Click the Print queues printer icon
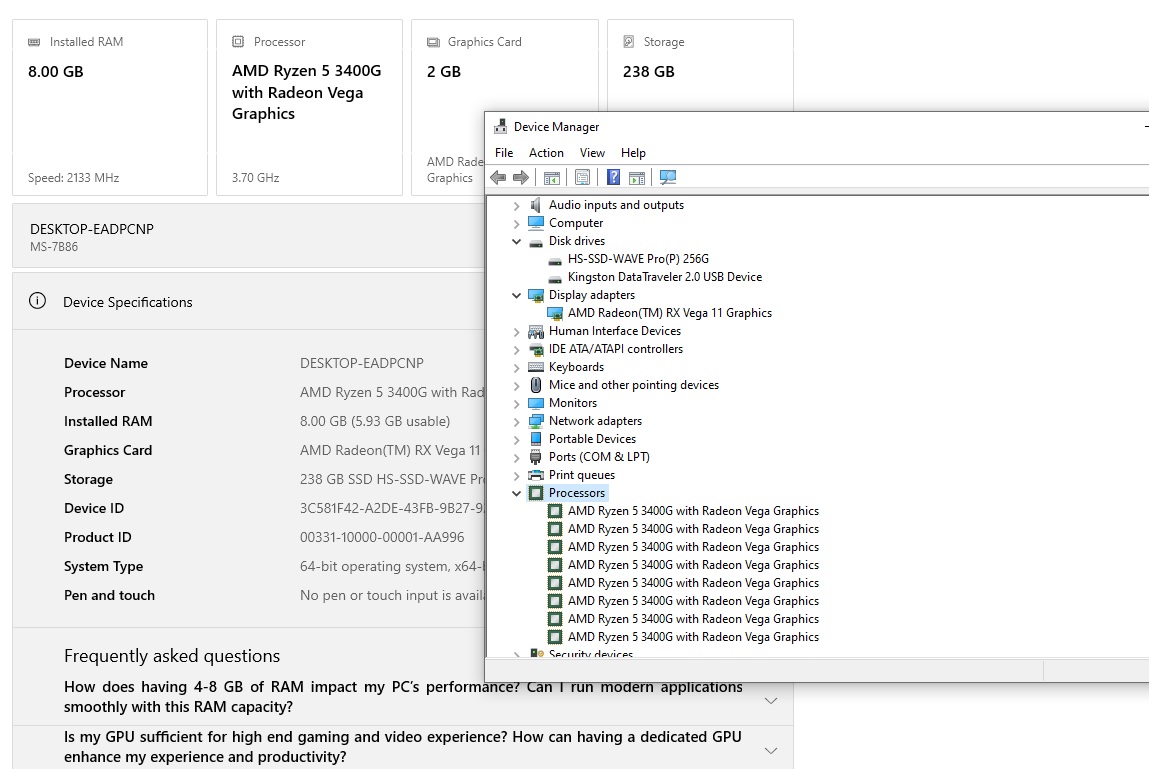This screenshot has width=1149, height=769. [x=536, y=475]
